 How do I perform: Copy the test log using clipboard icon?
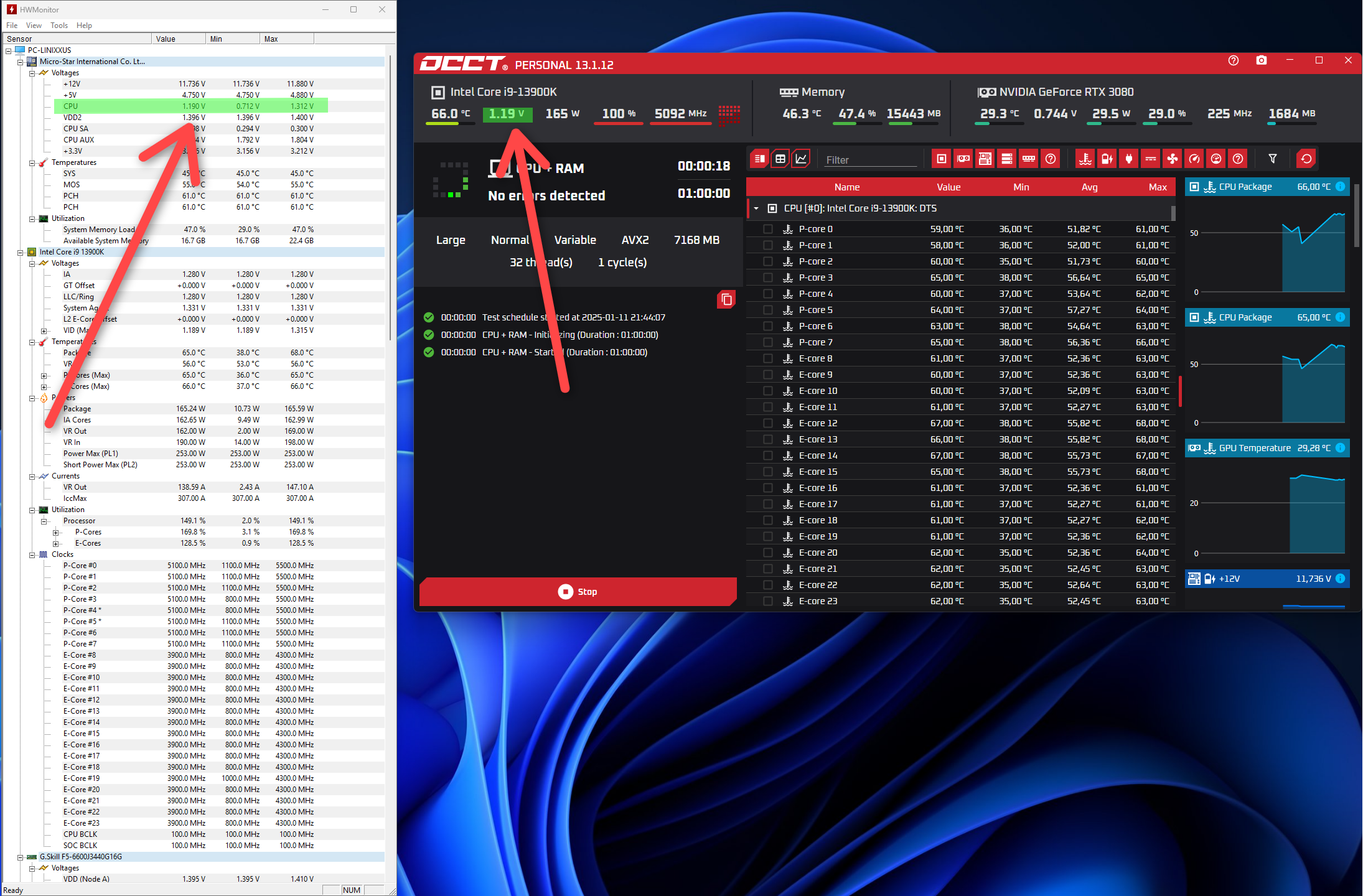(726, 300)
